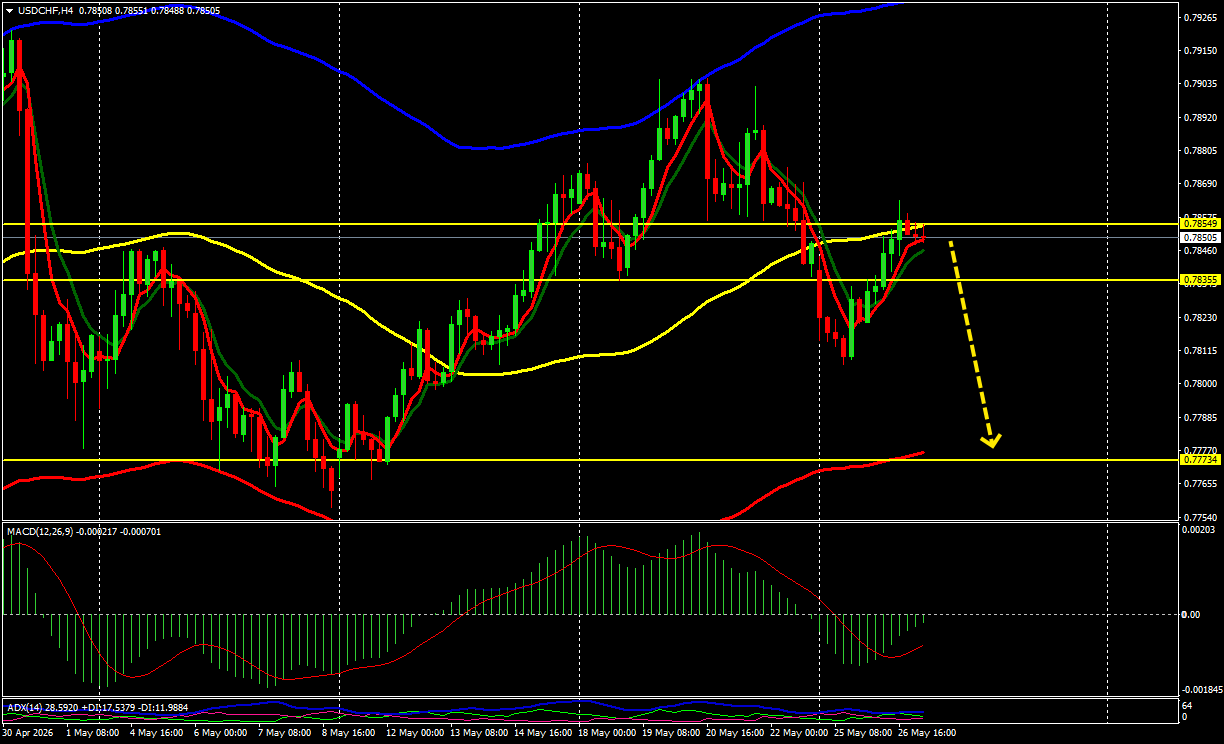1224x744 pixels.
Task: Click the 0.00203 MACD scale value
Action: tap(1200, 530)
